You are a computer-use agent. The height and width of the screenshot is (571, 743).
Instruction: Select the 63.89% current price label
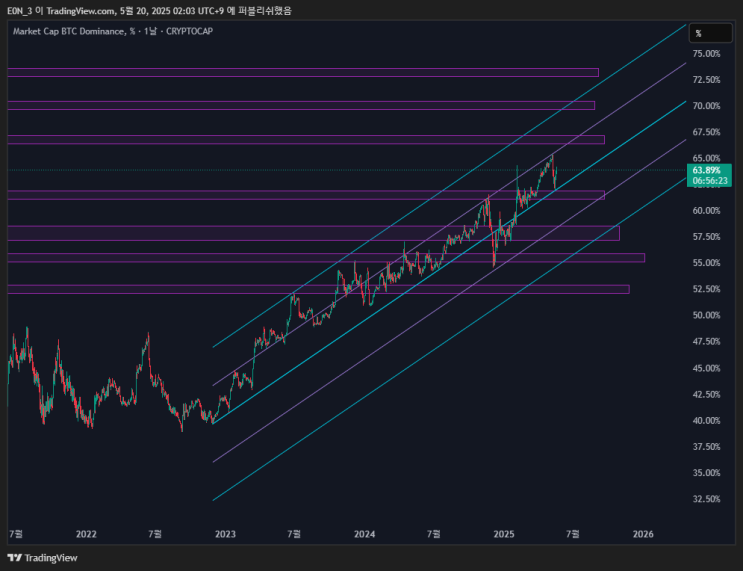point(707,170)
